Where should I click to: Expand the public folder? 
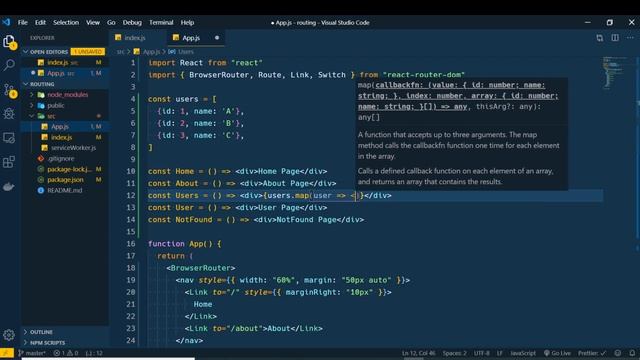click(x=55, y=105)
